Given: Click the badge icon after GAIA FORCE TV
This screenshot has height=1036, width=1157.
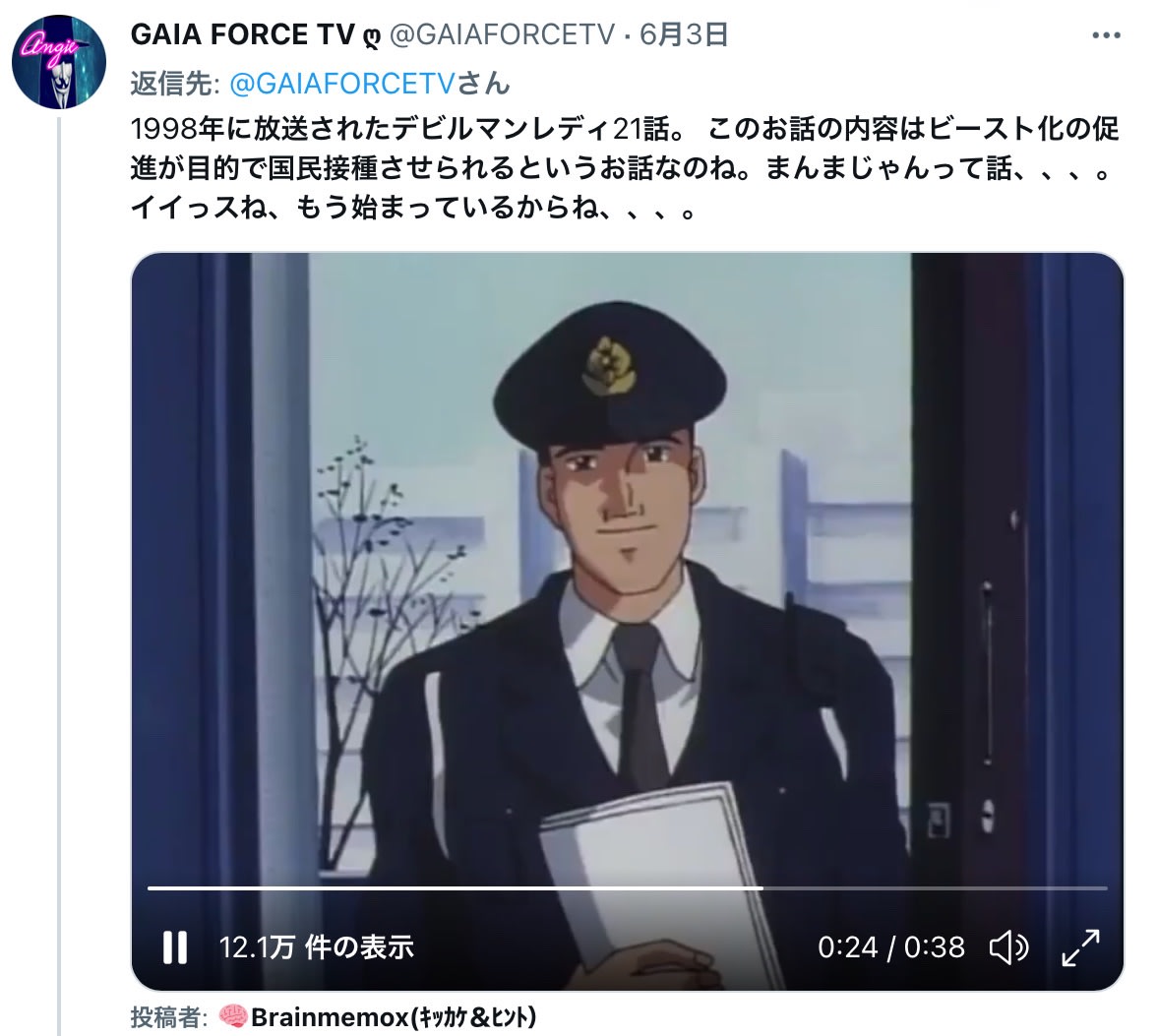Looking at the screenshot, I should pyautogui.click(x=371, y=36).
